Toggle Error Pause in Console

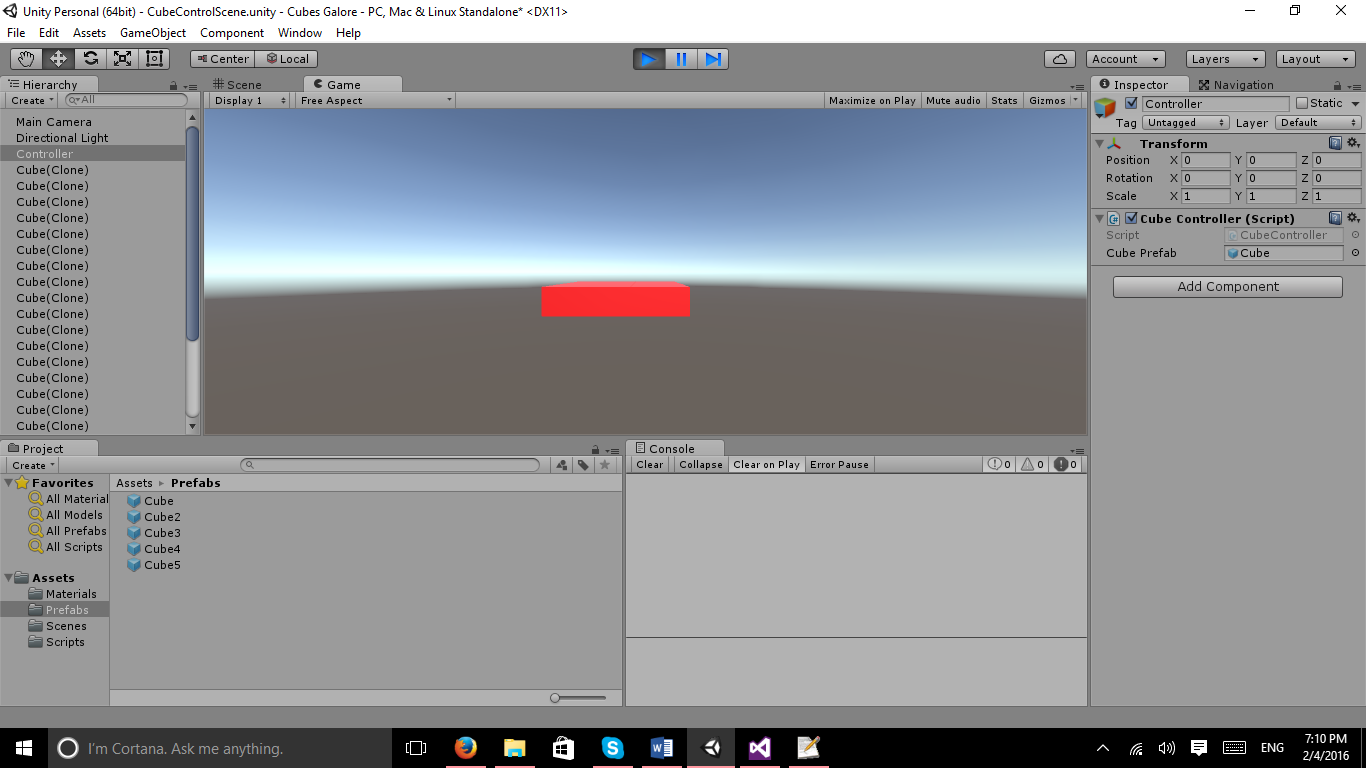(x=839, y=464)
